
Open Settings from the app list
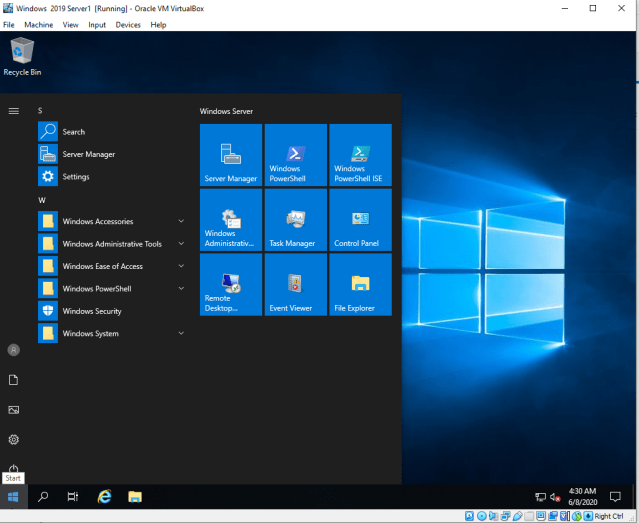coord(75,177)
